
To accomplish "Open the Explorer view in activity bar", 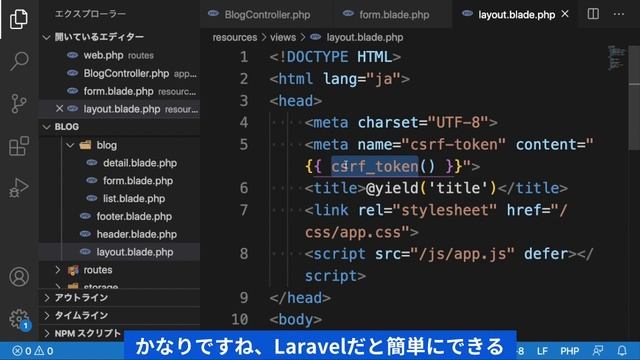I will point(19,19).
